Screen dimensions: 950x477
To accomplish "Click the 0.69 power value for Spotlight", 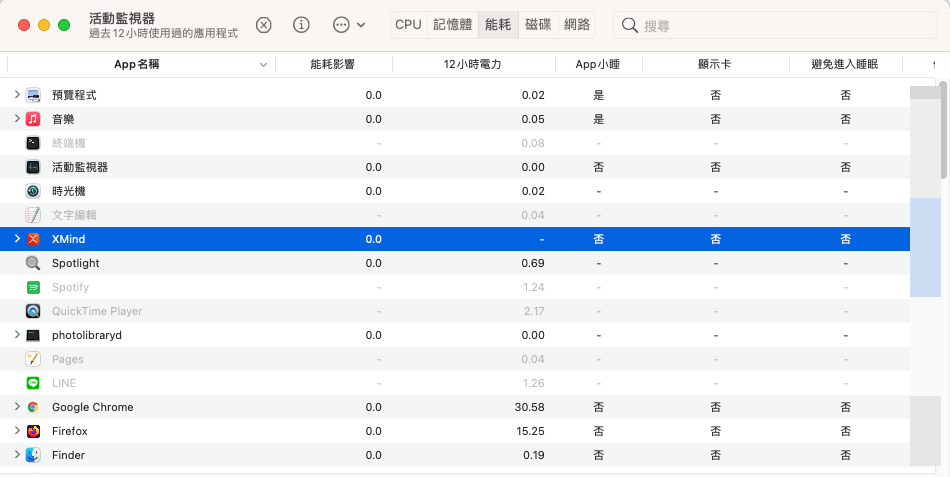I will click(533, 263).
